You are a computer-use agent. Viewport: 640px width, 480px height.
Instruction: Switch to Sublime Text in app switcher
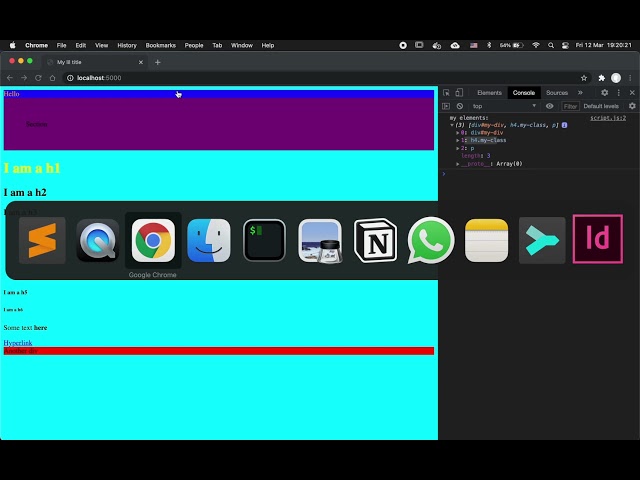42,241
